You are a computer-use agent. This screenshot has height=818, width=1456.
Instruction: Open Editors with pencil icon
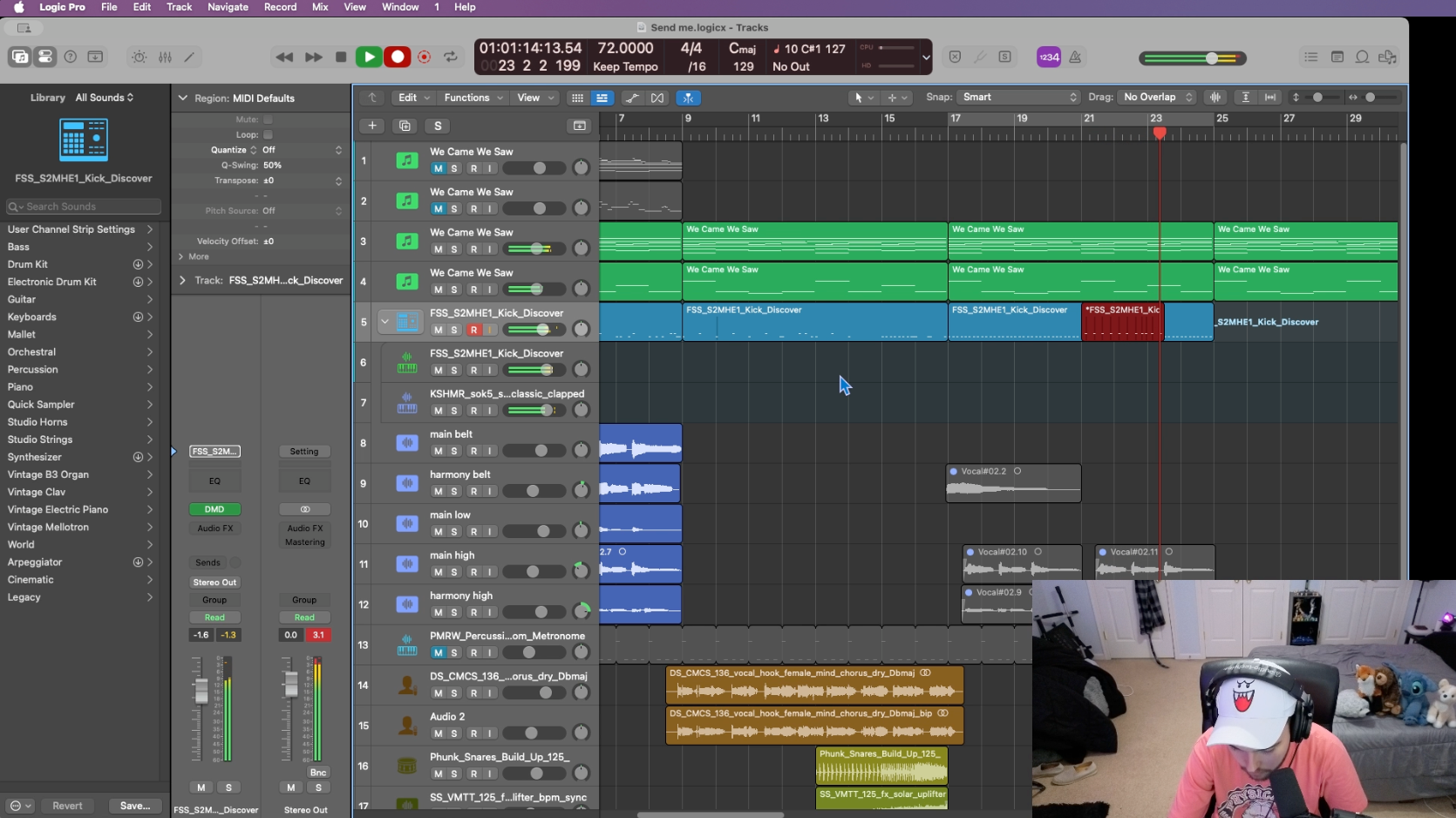189,57
